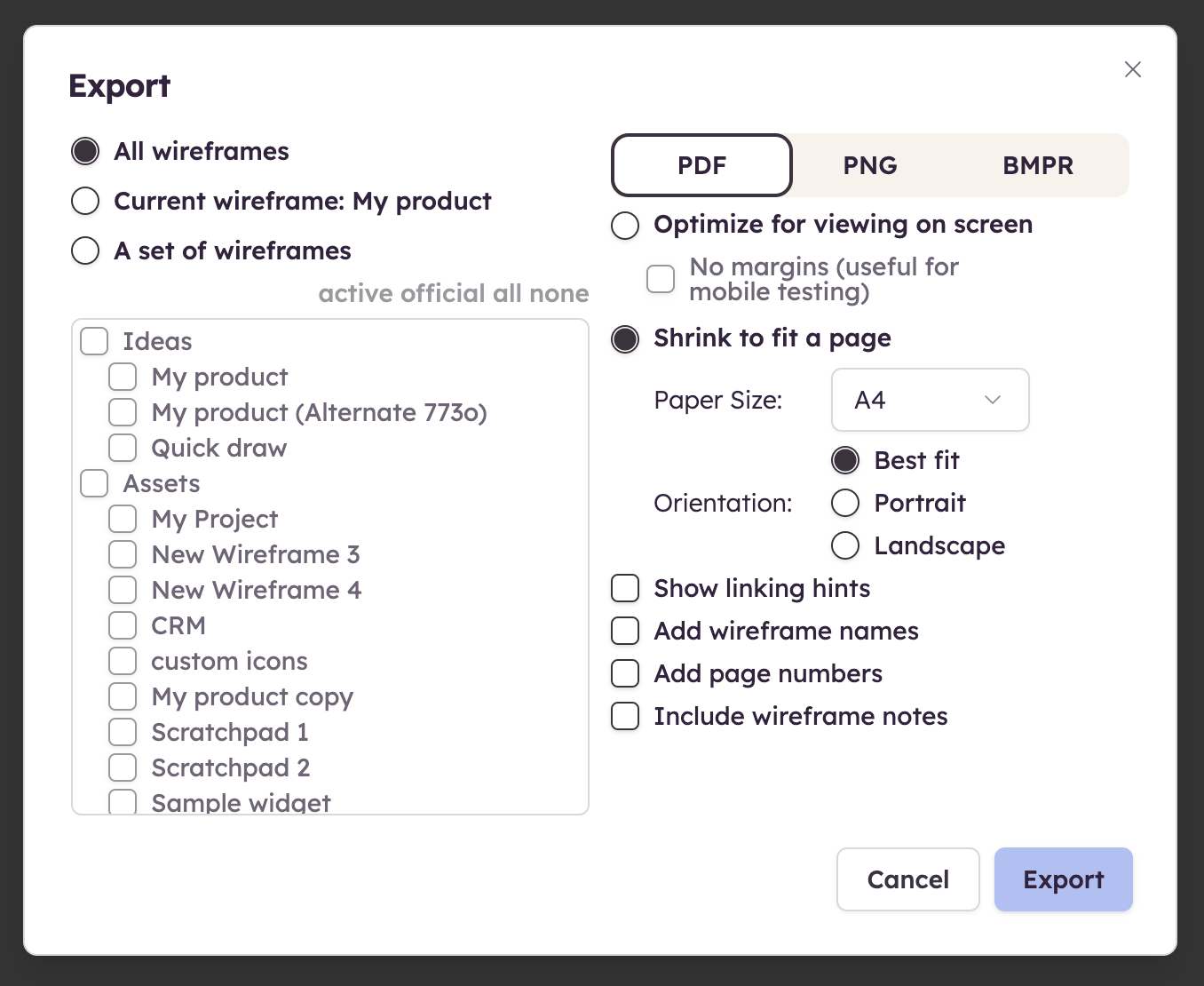Select Optimize for viewing on screen
The height and width of the screenshot is (986, 1204).
coord(625,225)
